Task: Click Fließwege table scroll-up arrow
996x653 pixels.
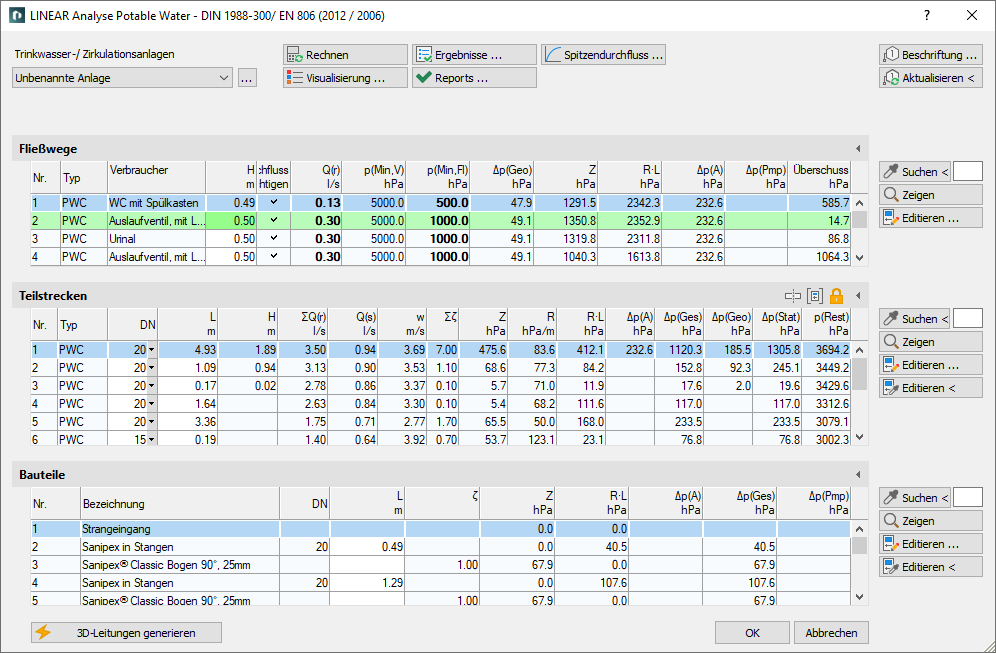Action: (x=859, y=203)
